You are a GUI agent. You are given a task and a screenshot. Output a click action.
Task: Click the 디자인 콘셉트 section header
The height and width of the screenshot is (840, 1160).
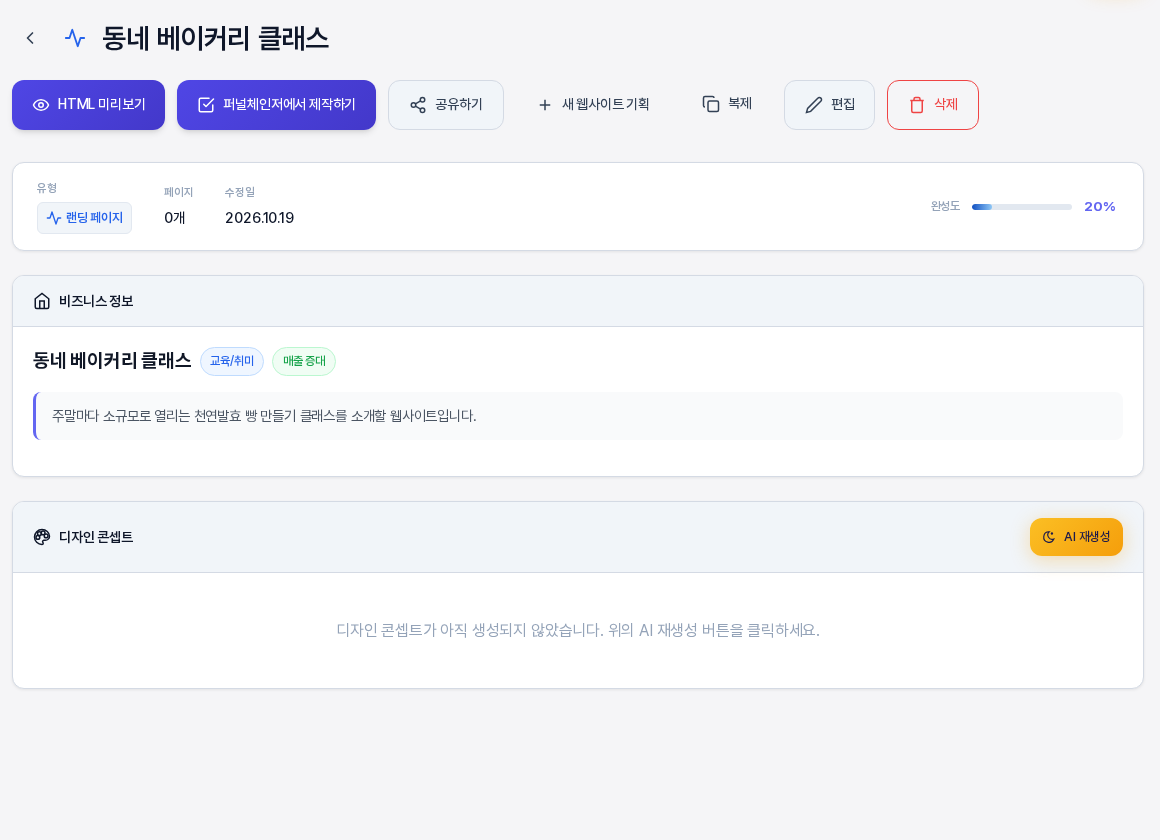pos(578,537)
